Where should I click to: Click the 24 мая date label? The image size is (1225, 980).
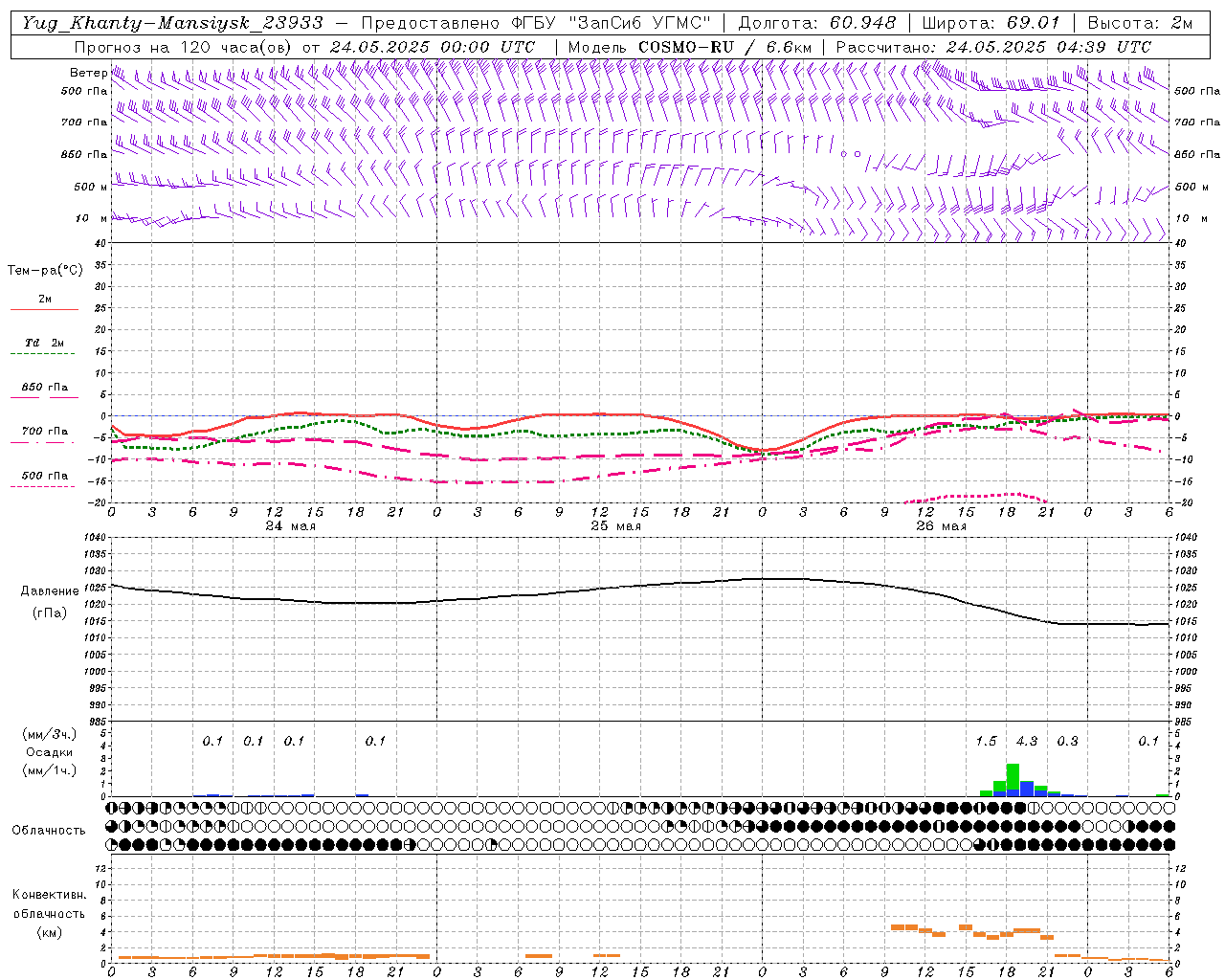pos(291,526)
